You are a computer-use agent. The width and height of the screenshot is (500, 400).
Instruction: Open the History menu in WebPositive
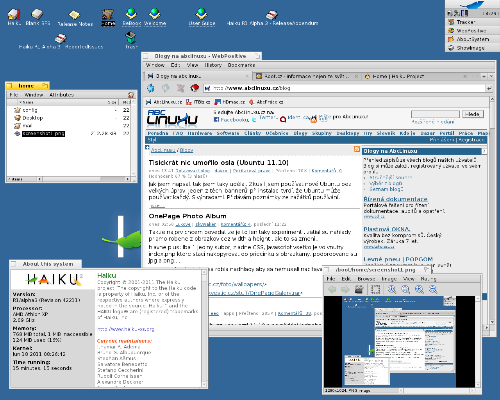pyautogui.click(x=213, y=65)
